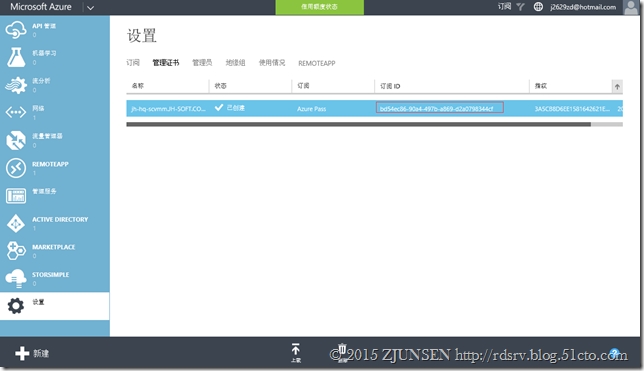
Task: Open the 流量管理器 icon
Action: click(16, 140)
